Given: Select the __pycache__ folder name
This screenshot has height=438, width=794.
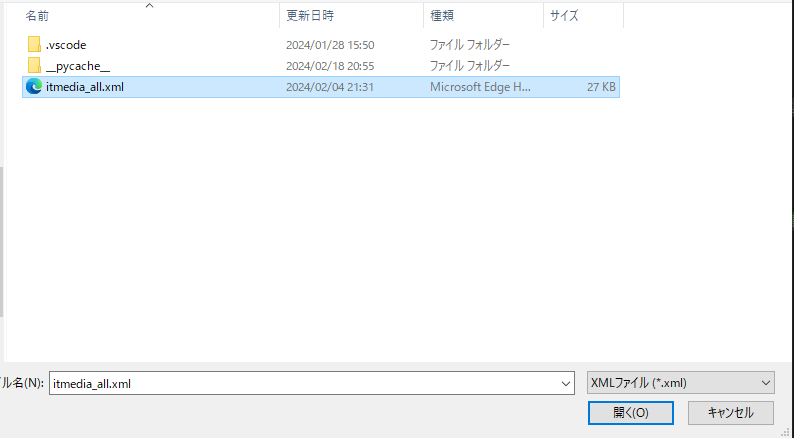Looking at the screenshot, I should click(78, 66).
